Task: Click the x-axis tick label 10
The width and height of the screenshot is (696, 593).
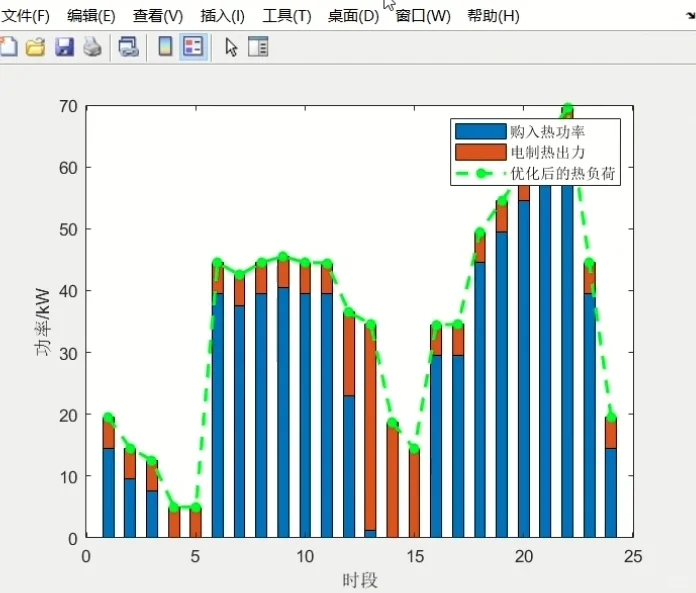Action: [305, 556]
